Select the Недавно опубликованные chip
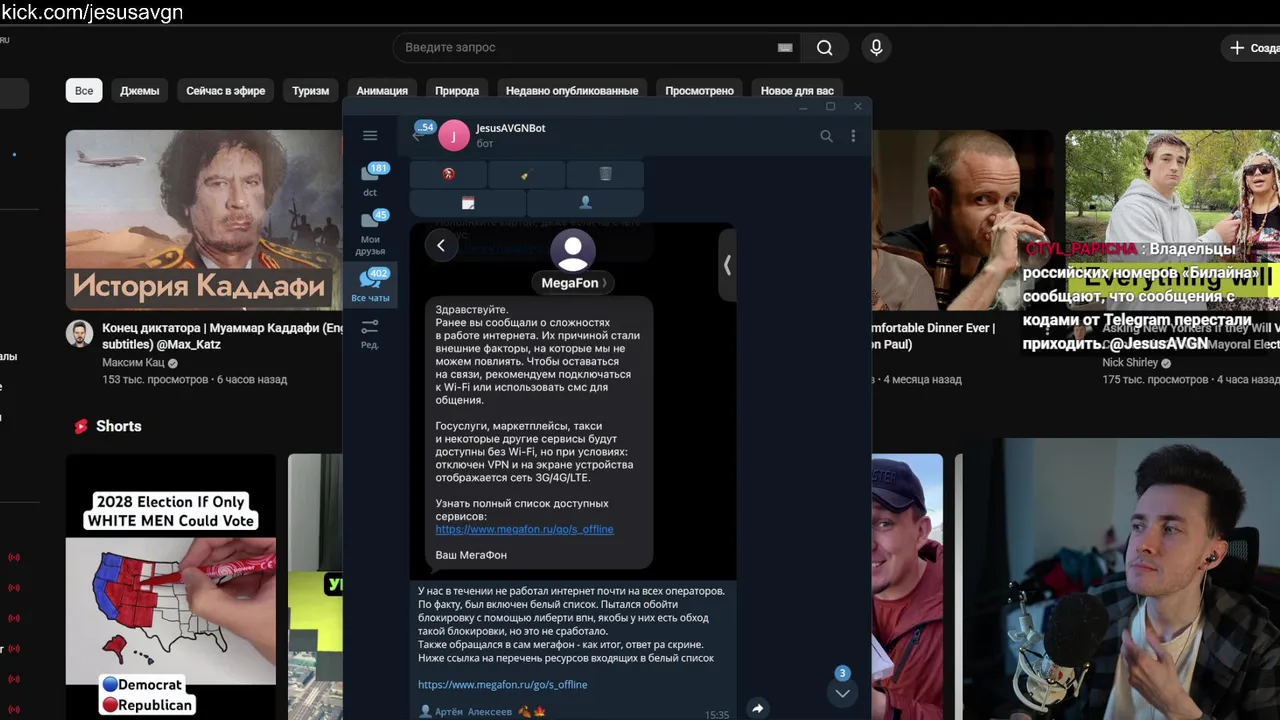Image resolution: width=1280 pixels, height=720 pixels. [572, 90]
